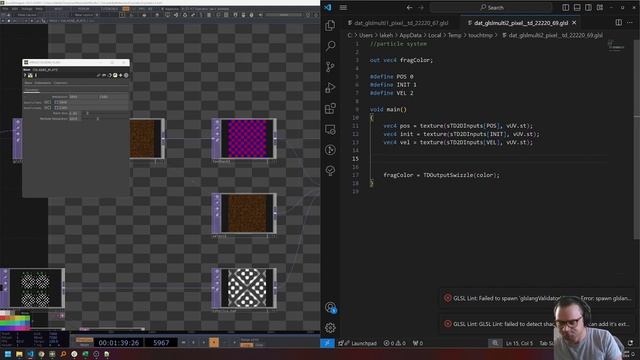Click the remote window status bar button

point(327,343)
